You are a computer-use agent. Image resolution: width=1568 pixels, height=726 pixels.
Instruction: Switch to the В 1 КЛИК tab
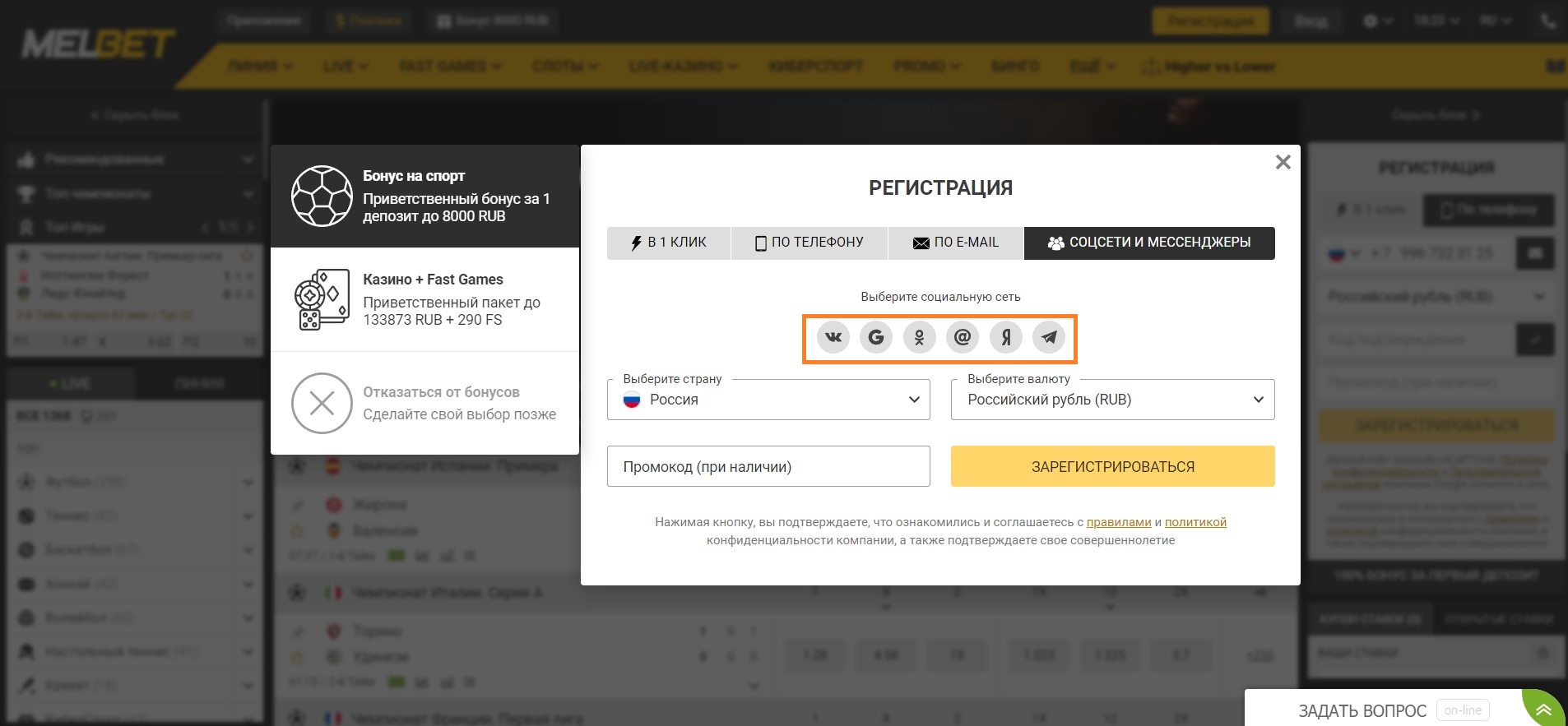[x=669, y=243]
